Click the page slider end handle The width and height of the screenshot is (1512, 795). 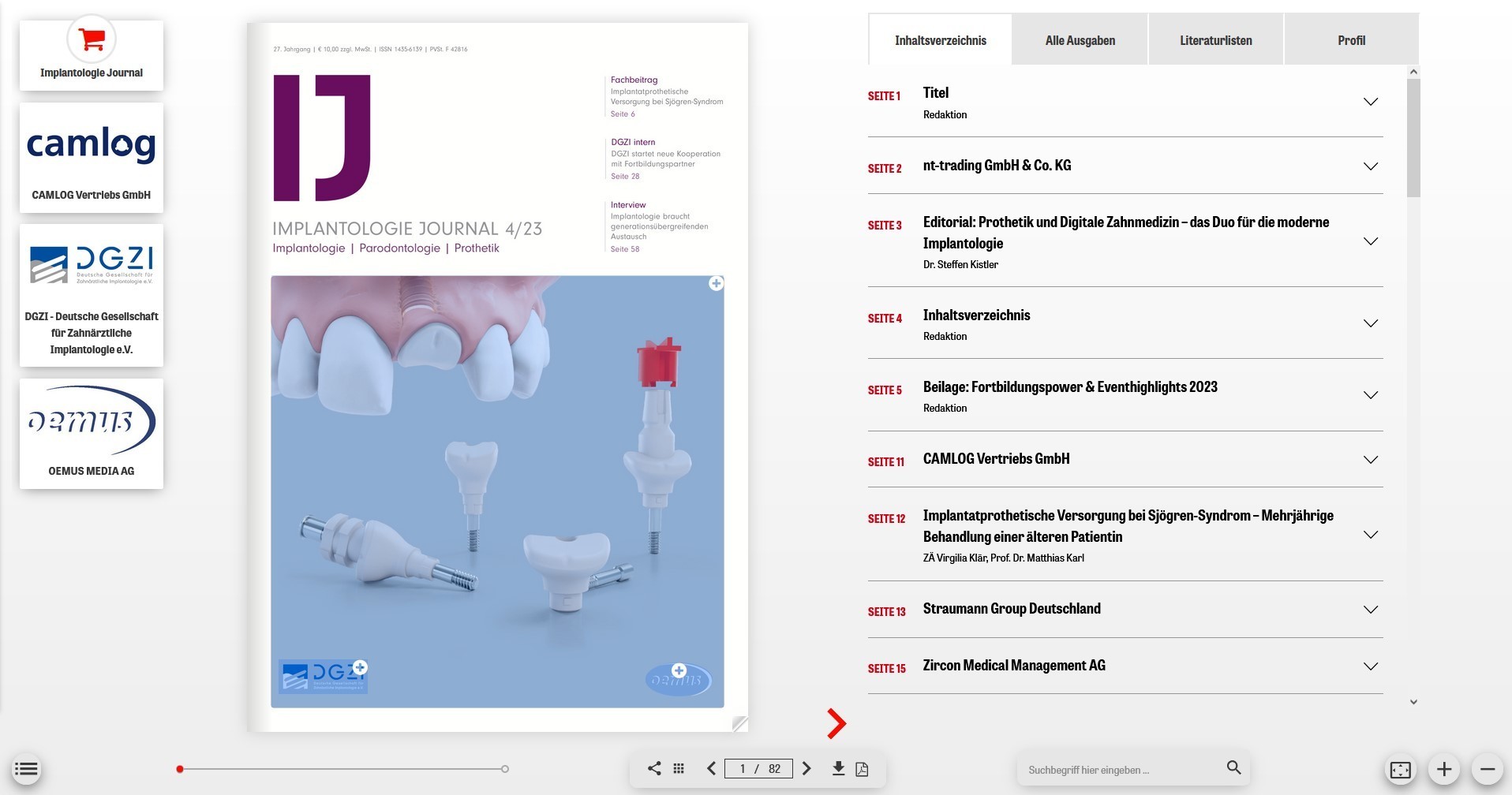[505, 769]
